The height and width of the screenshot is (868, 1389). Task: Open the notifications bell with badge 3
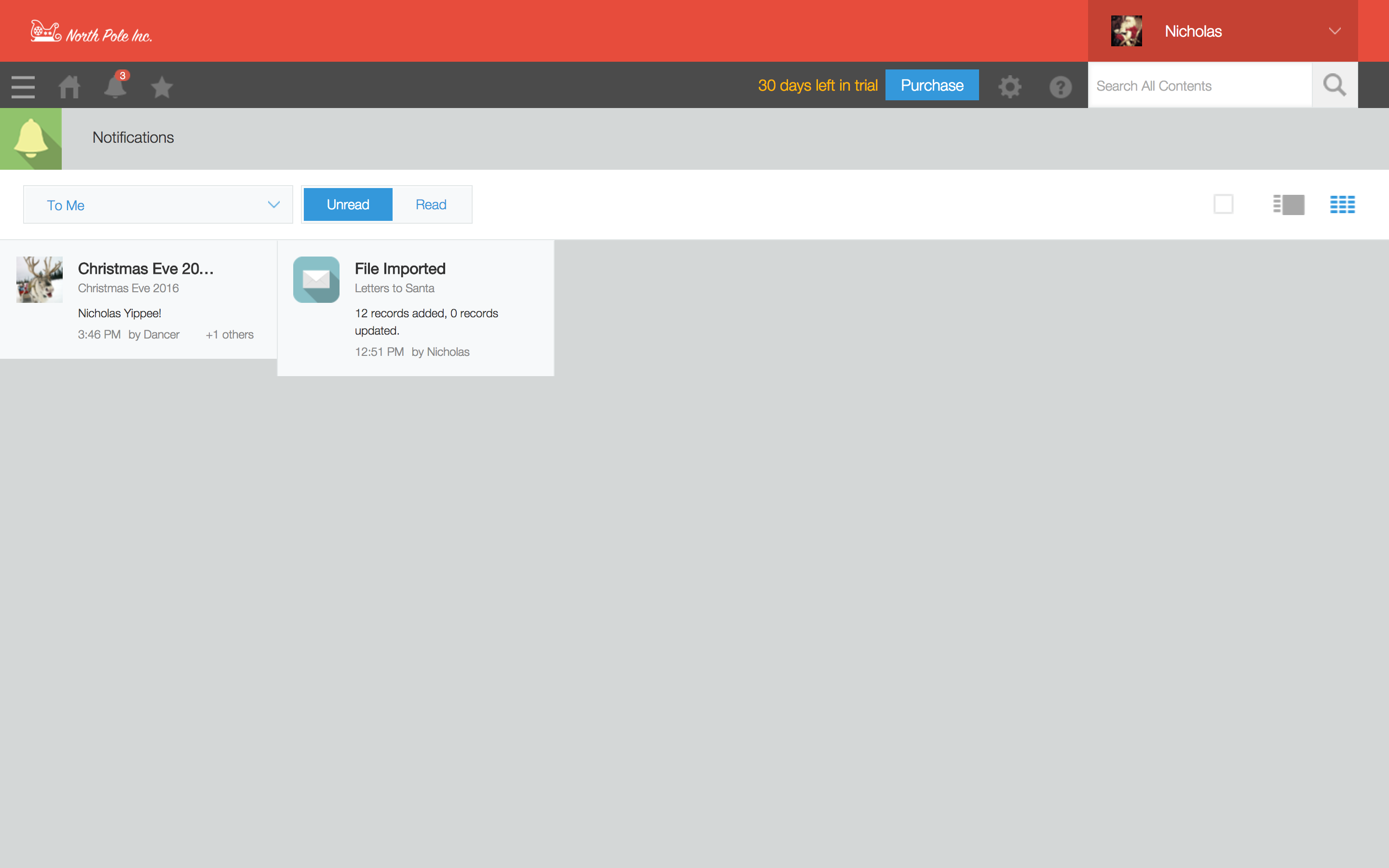click(x=116, y=85)
